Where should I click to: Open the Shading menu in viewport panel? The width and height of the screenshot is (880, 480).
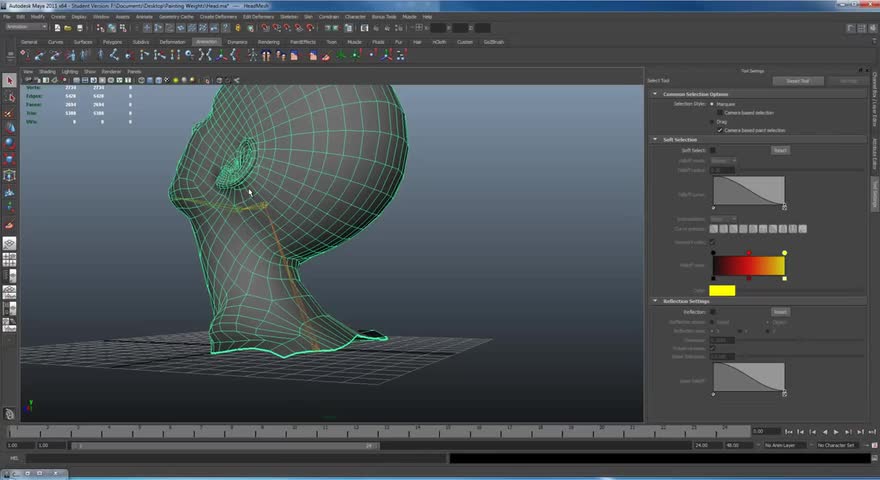48,72
